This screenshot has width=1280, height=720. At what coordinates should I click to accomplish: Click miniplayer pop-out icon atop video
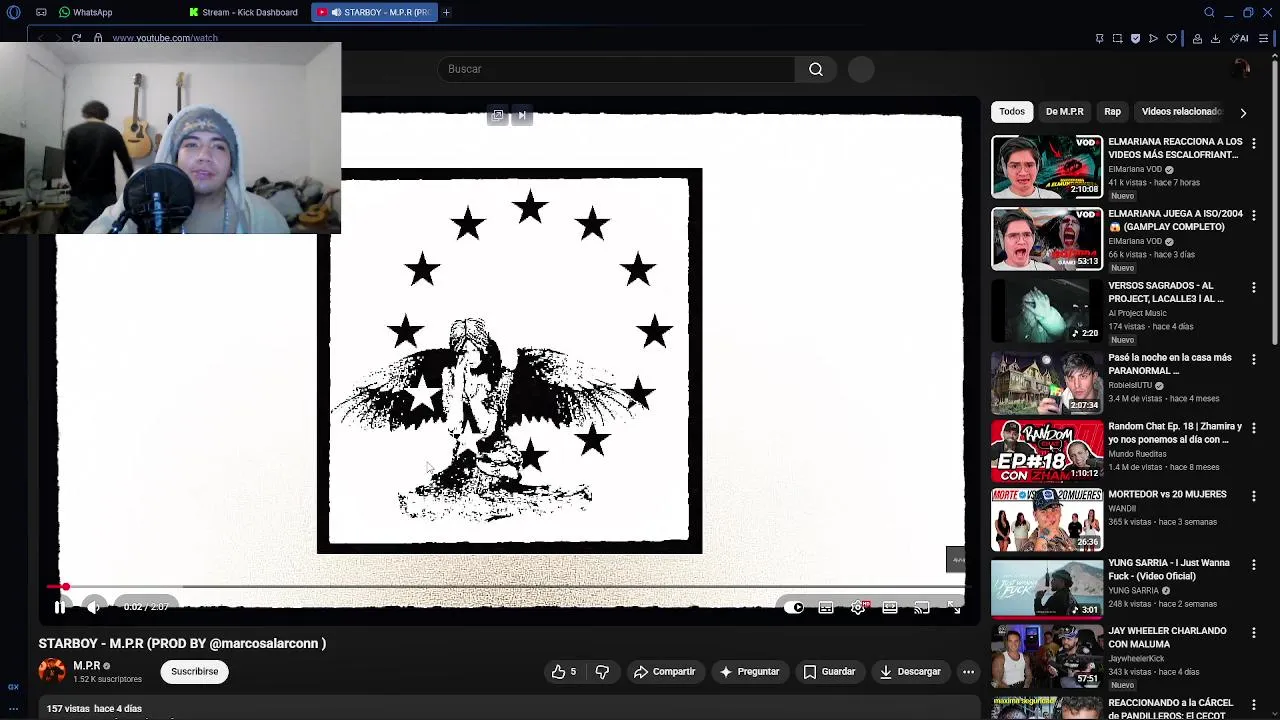pos(497,115)
